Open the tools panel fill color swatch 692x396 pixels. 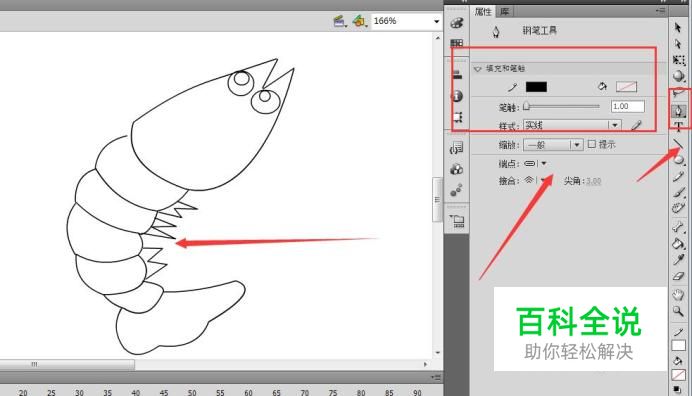(x=678, y=375)
